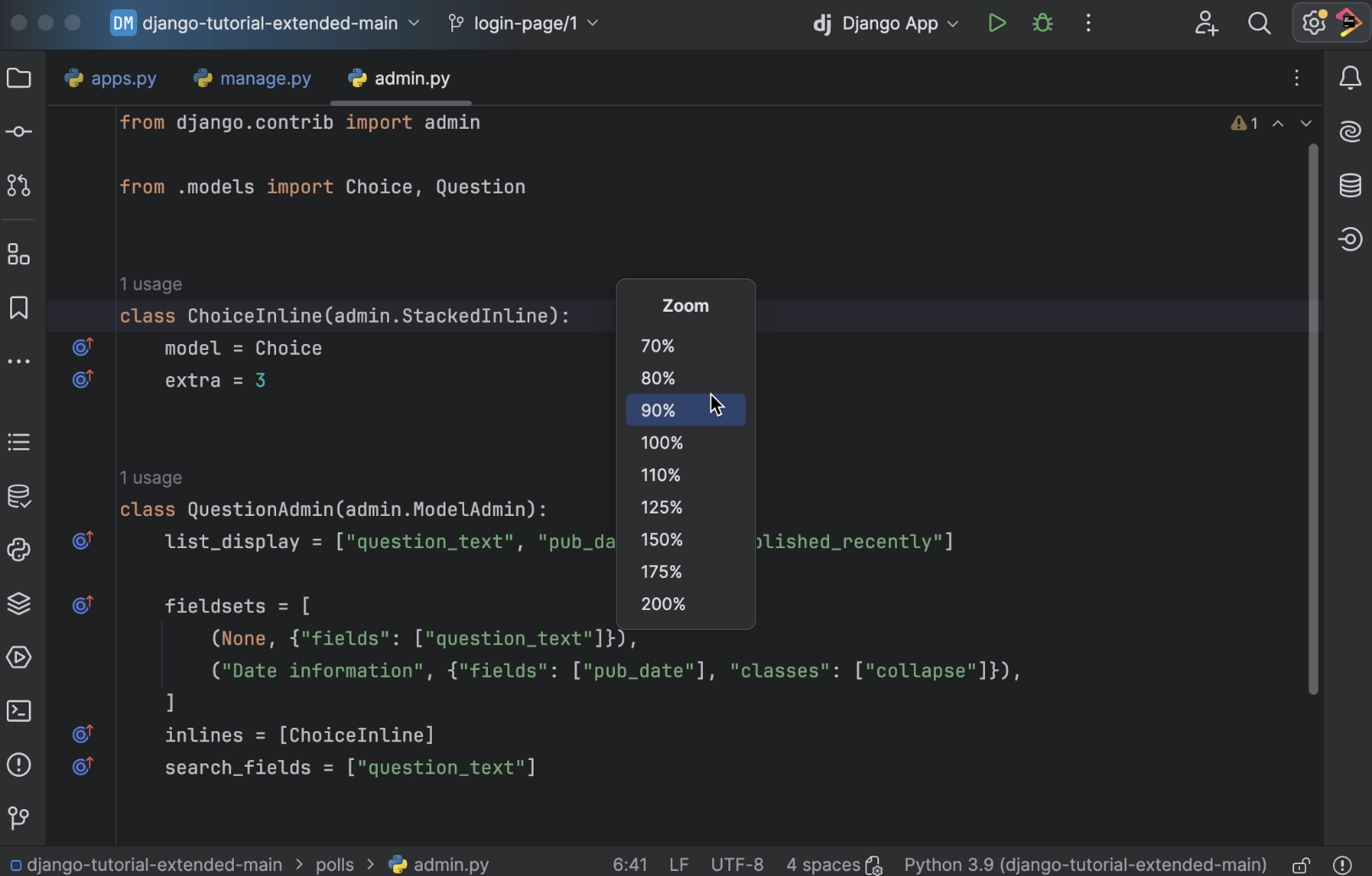1372x876 pixels.
Task: Open the Django App run configuration dropdown
Action: click(x=885, y=23)
